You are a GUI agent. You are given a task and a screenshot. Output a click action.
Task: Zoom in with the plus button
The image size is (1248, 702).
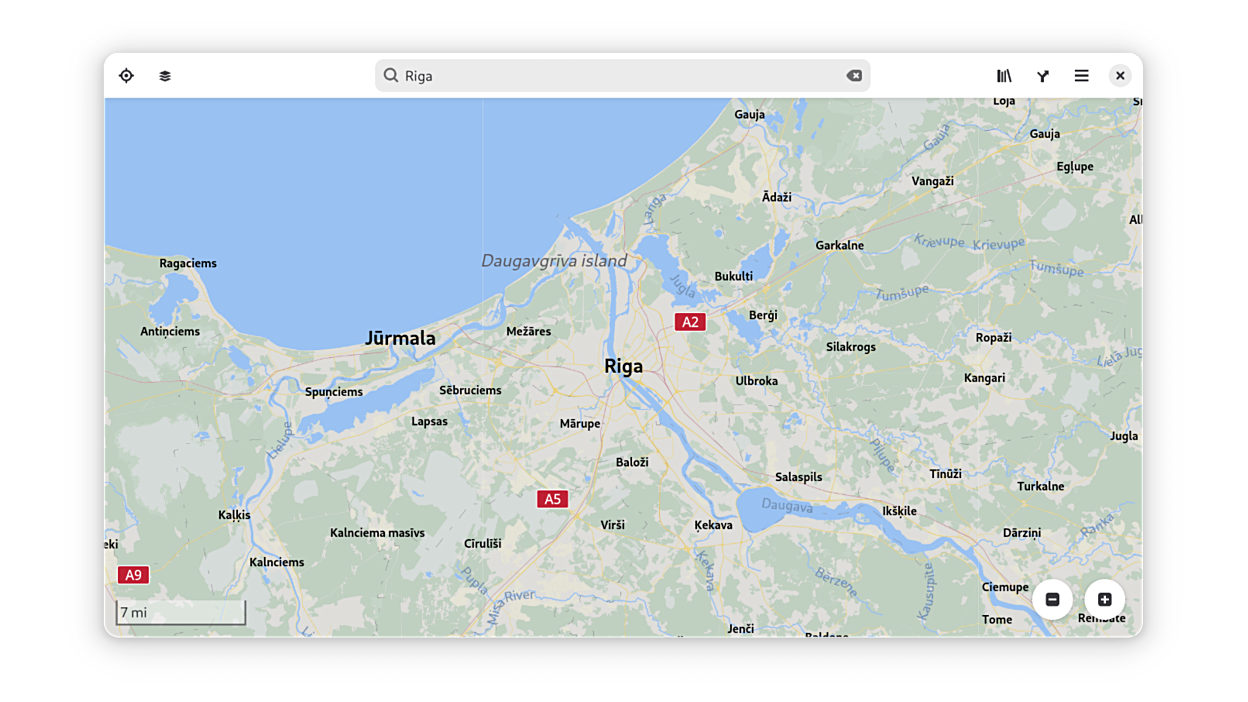pyautogui.click(x=1104, y=600)
